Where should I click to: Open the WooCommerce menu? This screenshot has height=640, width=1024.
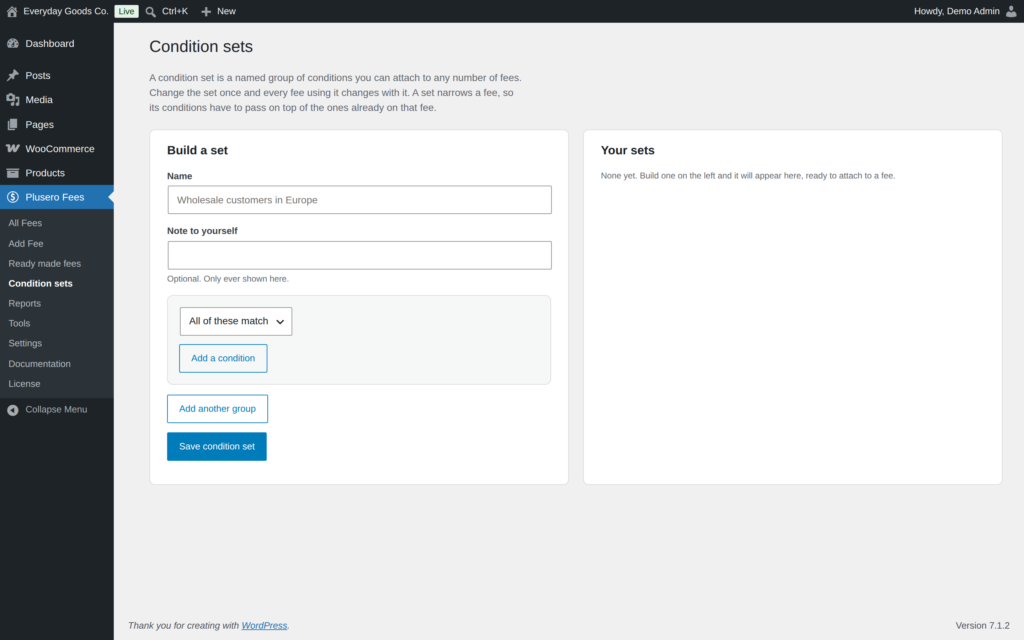(57, 148)
